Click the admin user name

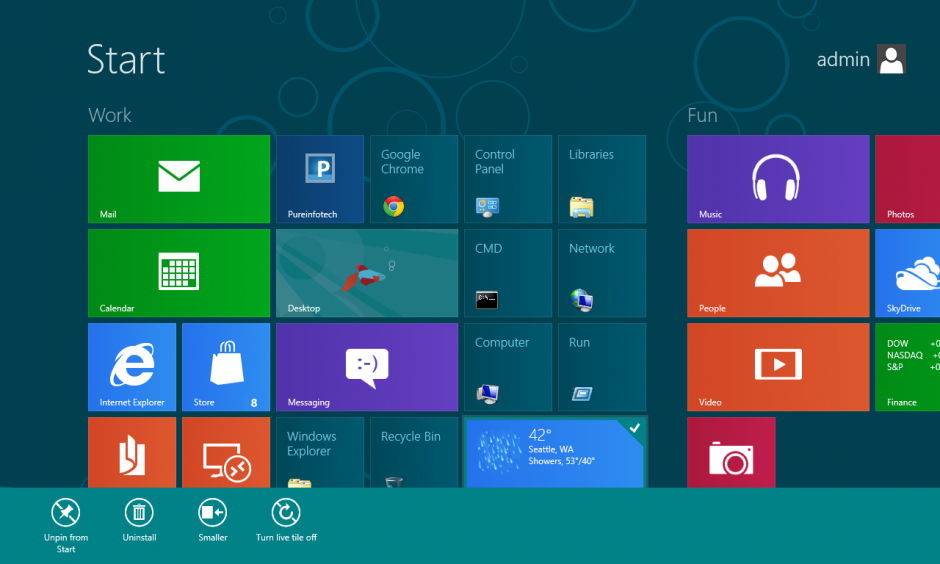(x=843, y=59)
